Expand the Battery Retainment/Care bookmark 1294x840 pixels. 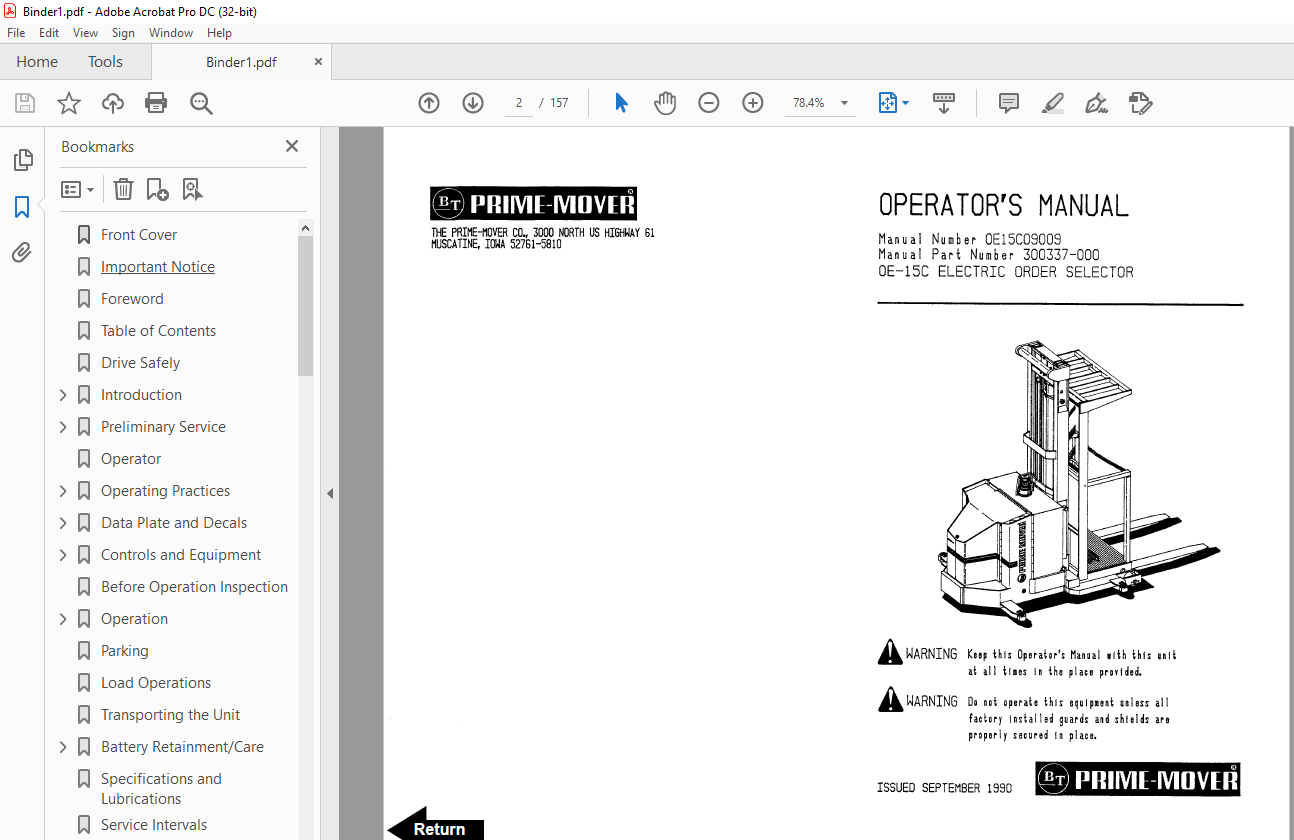pos(64,747)
